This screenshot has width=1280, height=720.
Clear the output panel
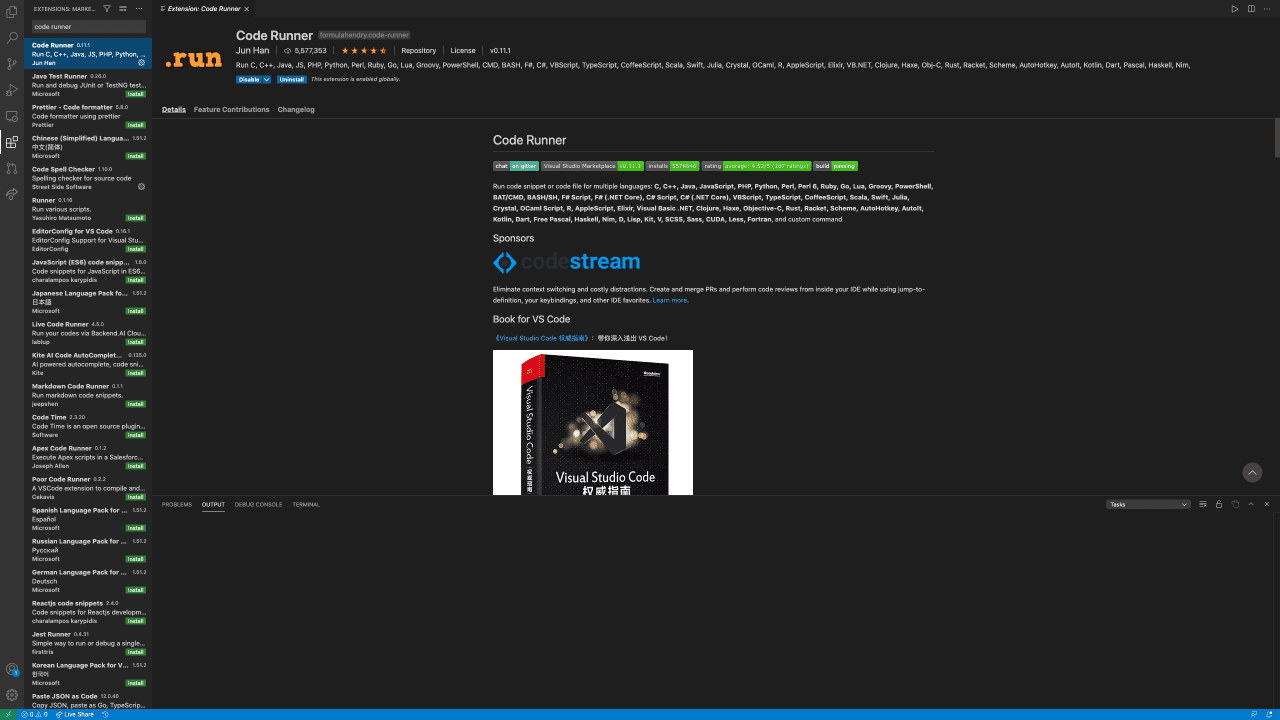click(x=1203, y=504)
